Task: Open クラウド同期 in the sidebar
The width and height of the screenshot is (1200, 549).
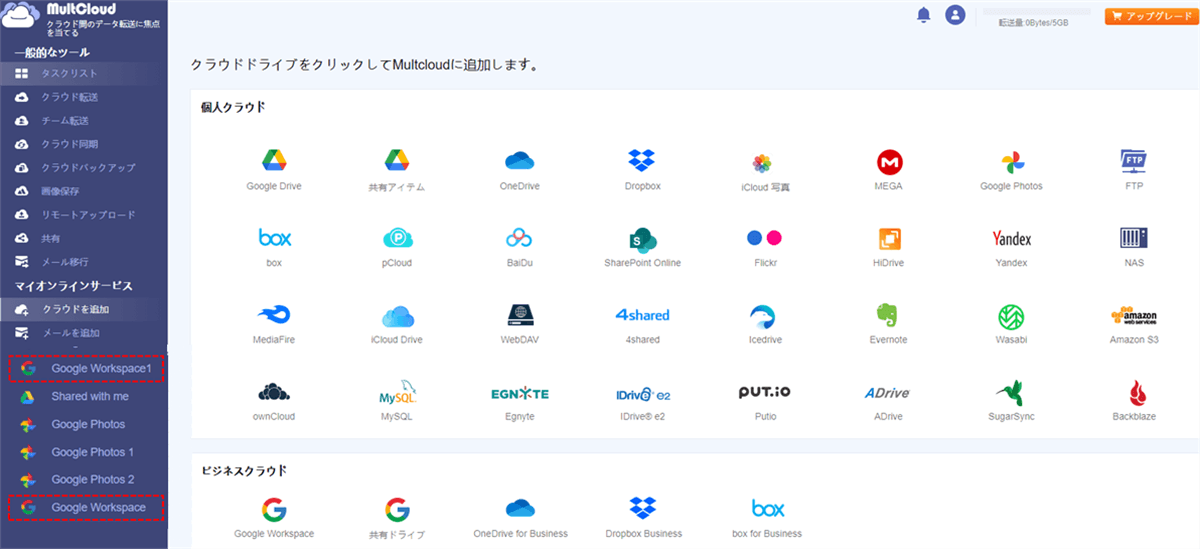Action: coord(69,144)
